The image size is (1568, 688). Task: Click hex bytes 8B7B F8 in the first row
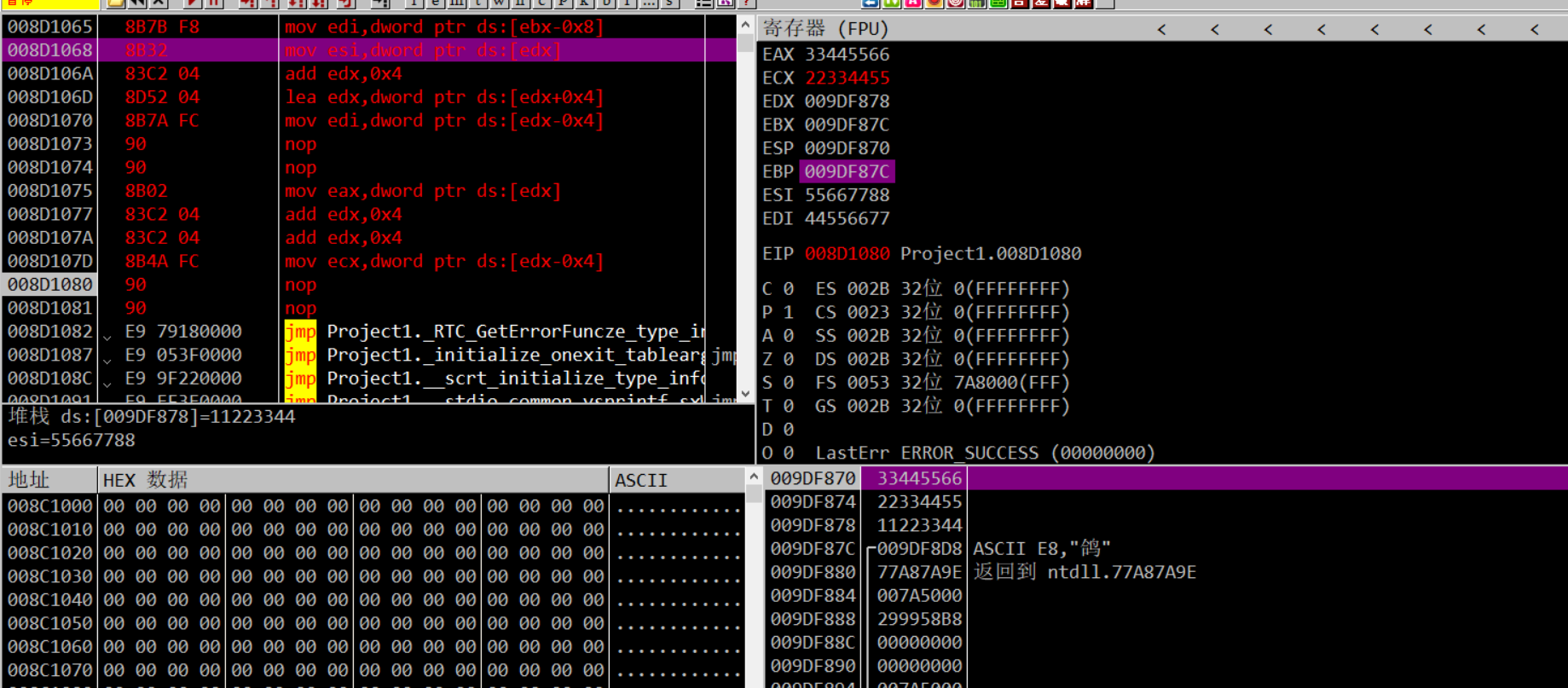click(x=162, y=26)
